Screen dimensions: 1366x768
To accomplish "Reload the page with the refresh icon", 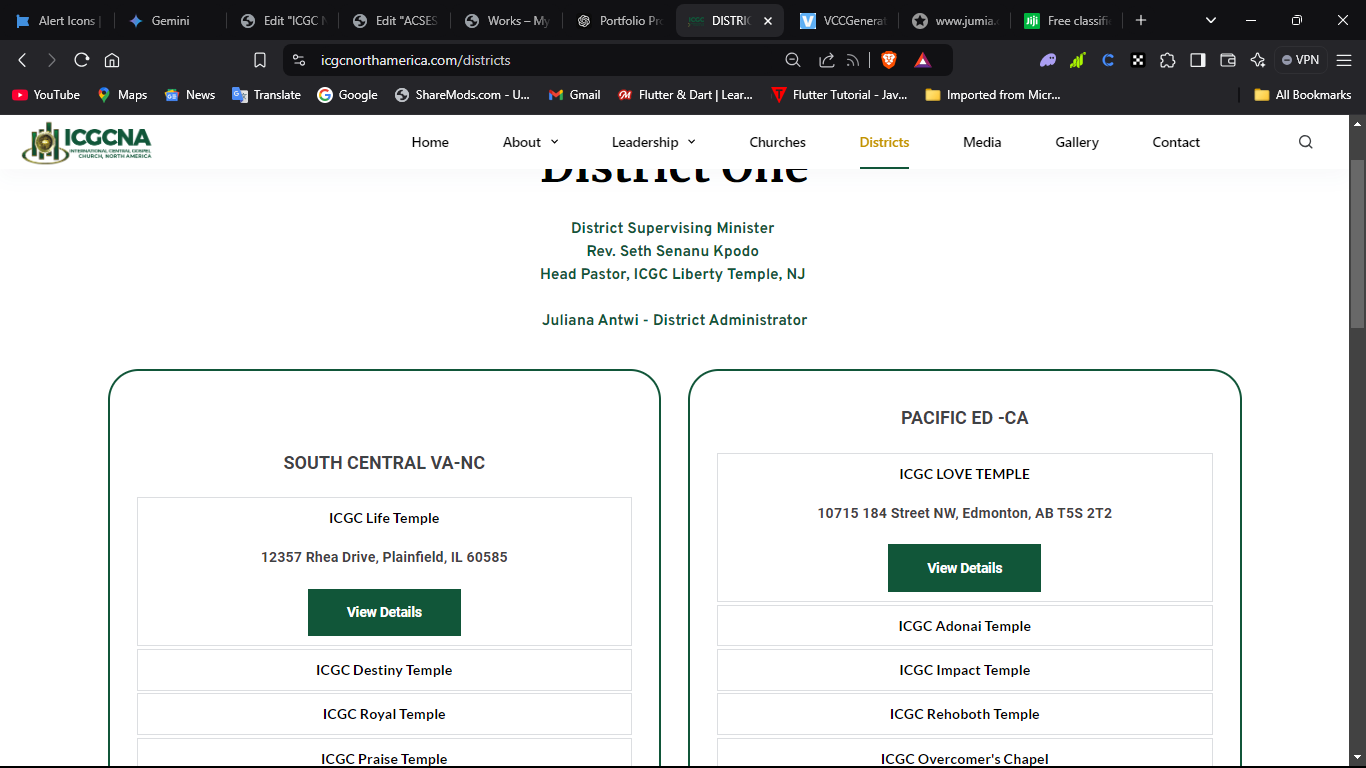I will (x=82, y=60).
